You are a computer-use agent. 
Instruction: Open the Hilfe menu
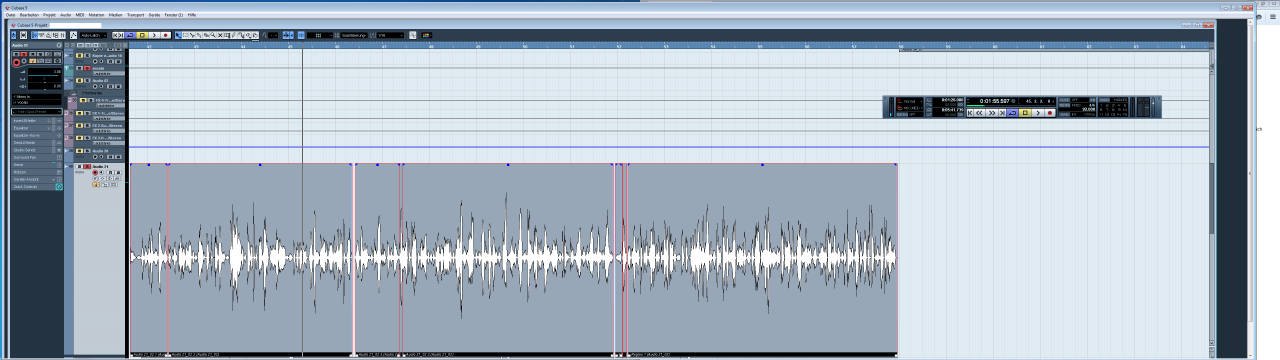coord(191,16)
